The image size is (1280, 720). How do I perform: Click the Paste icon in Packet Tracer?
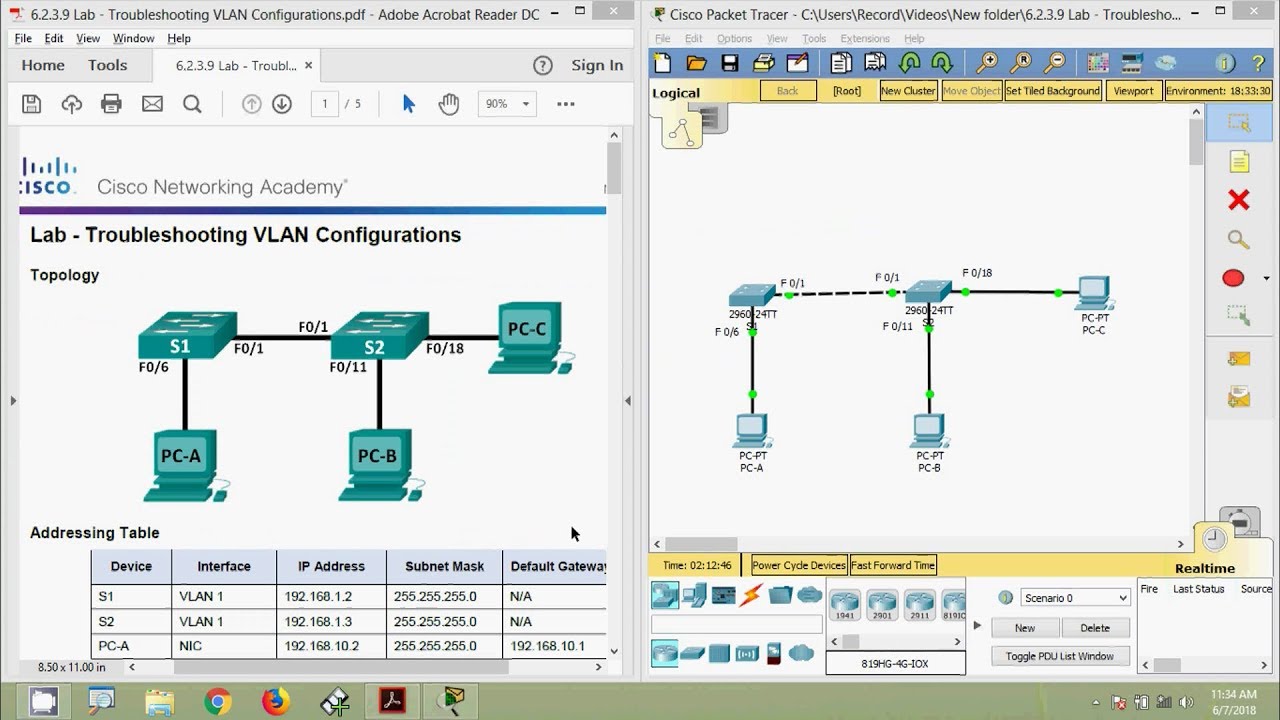pos(875,63)
